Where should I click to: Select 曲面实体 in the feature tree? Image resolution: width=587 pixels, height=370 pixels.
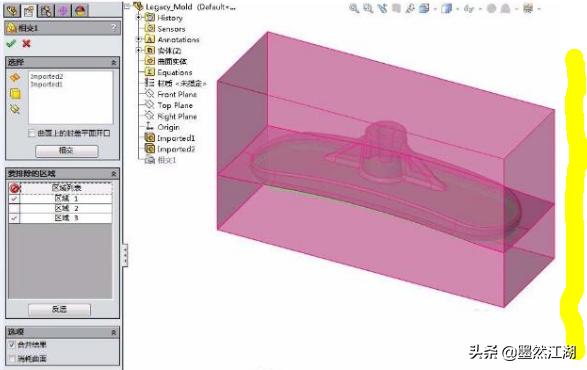(172, 61)
